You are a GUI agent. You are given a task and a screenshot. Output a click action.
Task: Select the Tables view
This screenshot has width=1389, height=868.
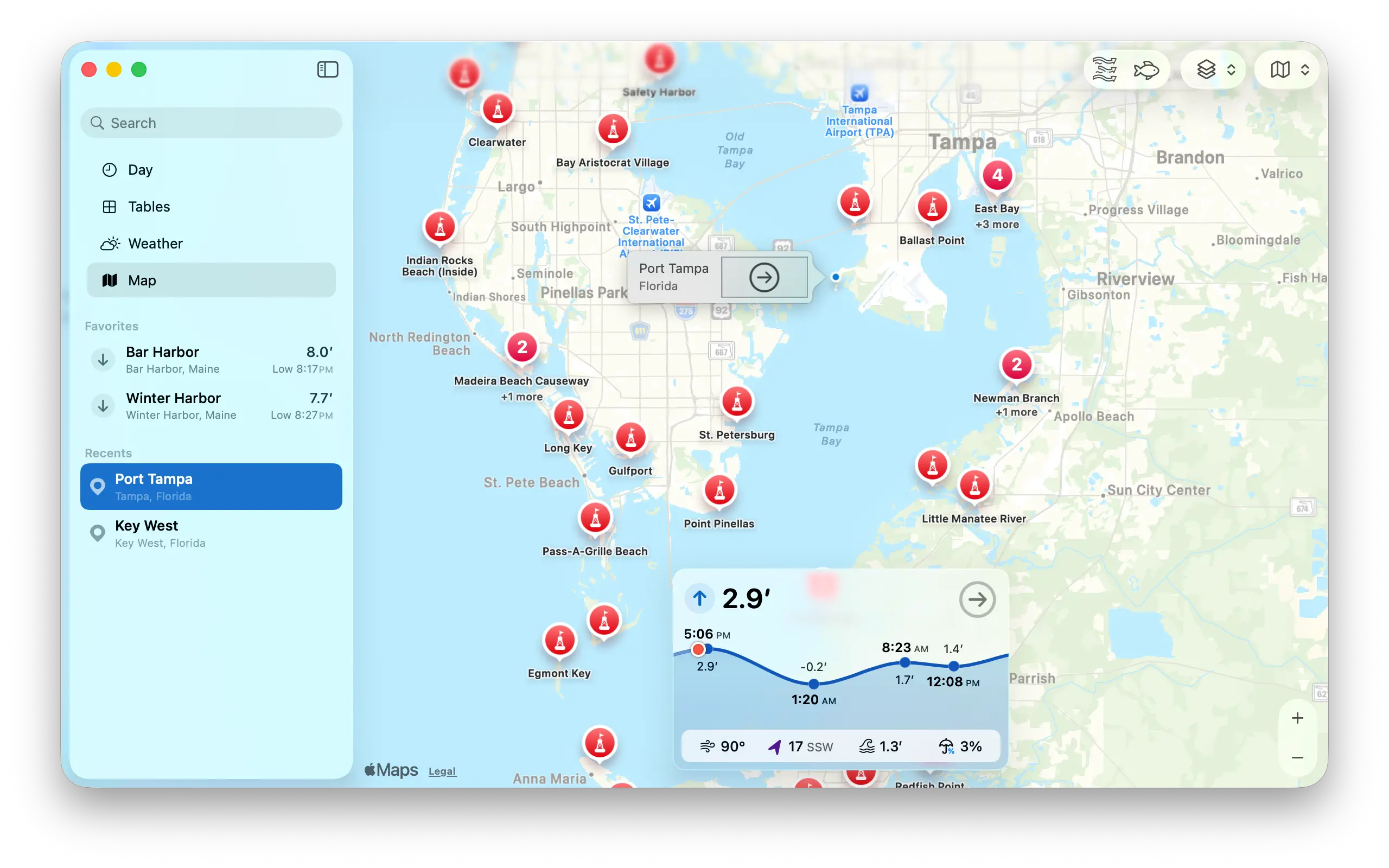point(211,207)
